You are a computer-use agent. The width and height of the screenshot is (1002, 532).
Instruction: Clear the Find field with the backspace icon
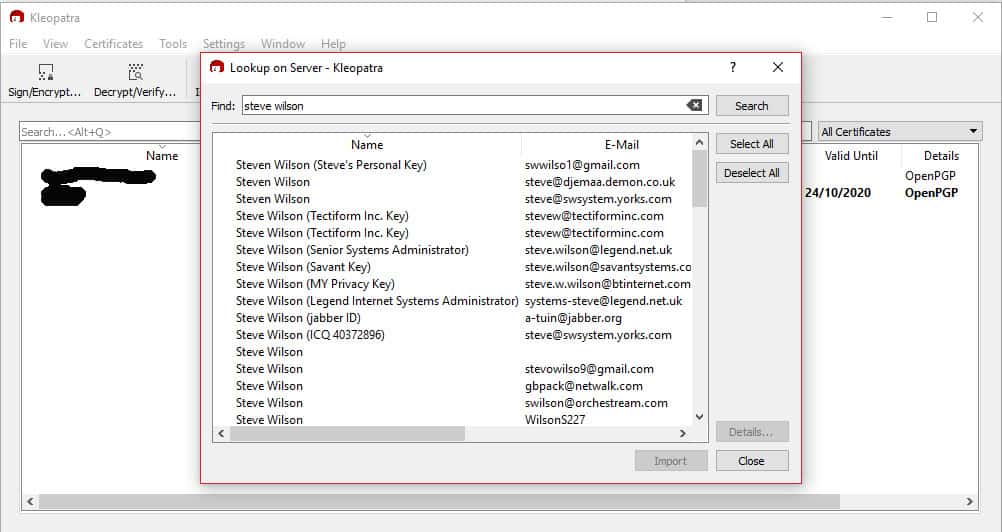click(694, 105)
